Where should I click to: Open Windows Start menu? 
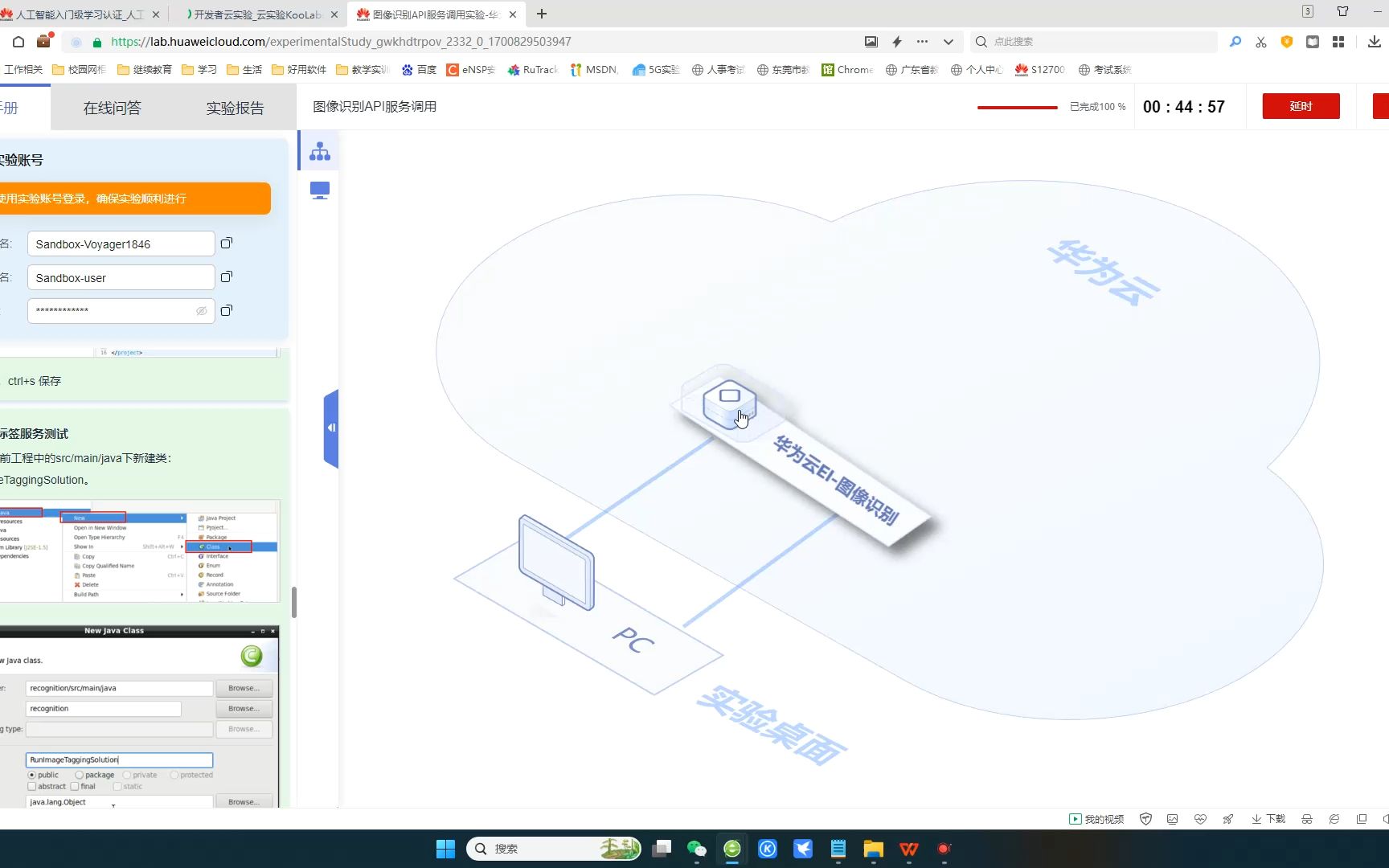tap(445, 849)
